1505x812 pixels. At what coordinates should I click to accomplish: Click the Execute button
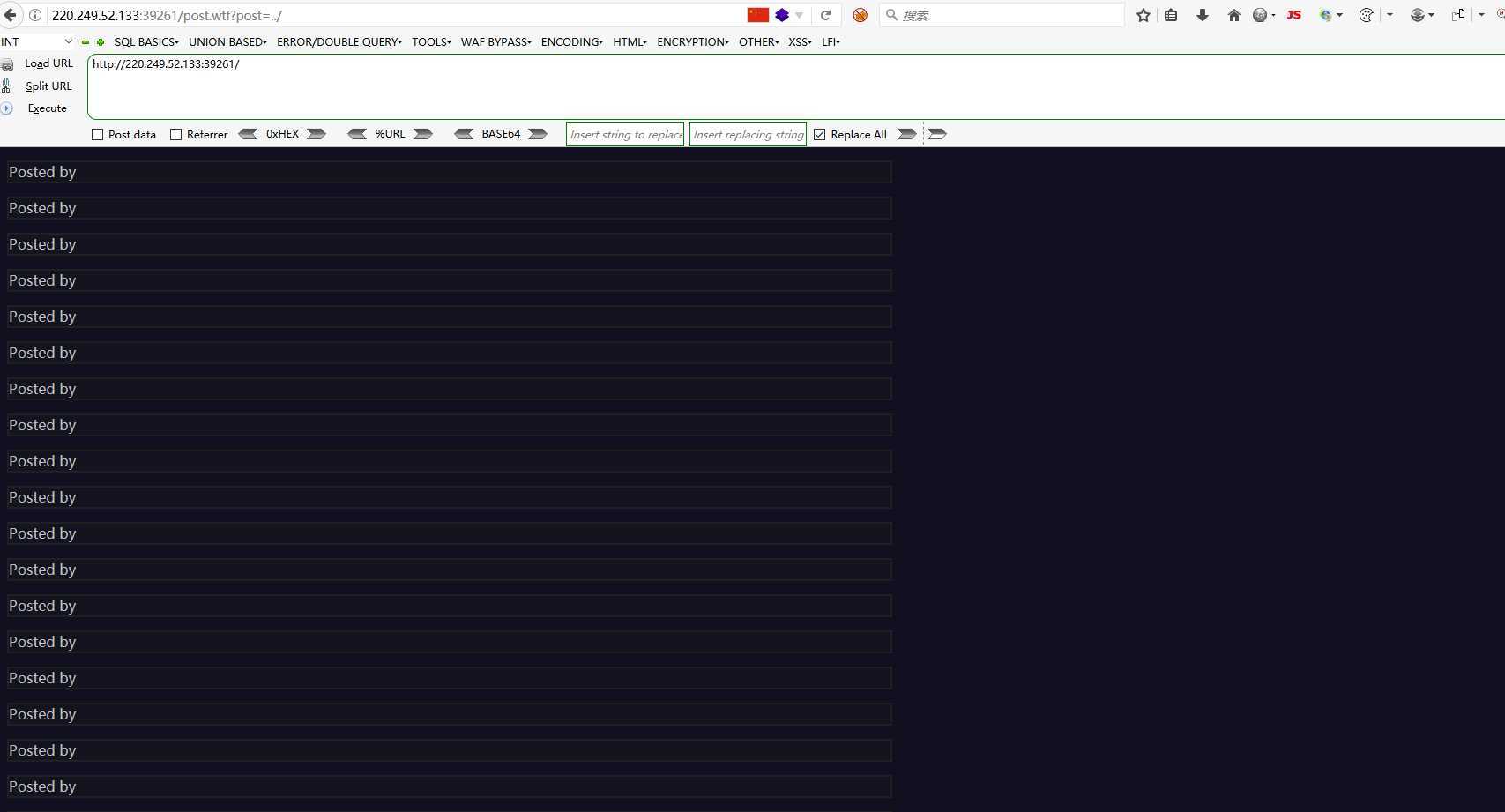pos(48,108)
